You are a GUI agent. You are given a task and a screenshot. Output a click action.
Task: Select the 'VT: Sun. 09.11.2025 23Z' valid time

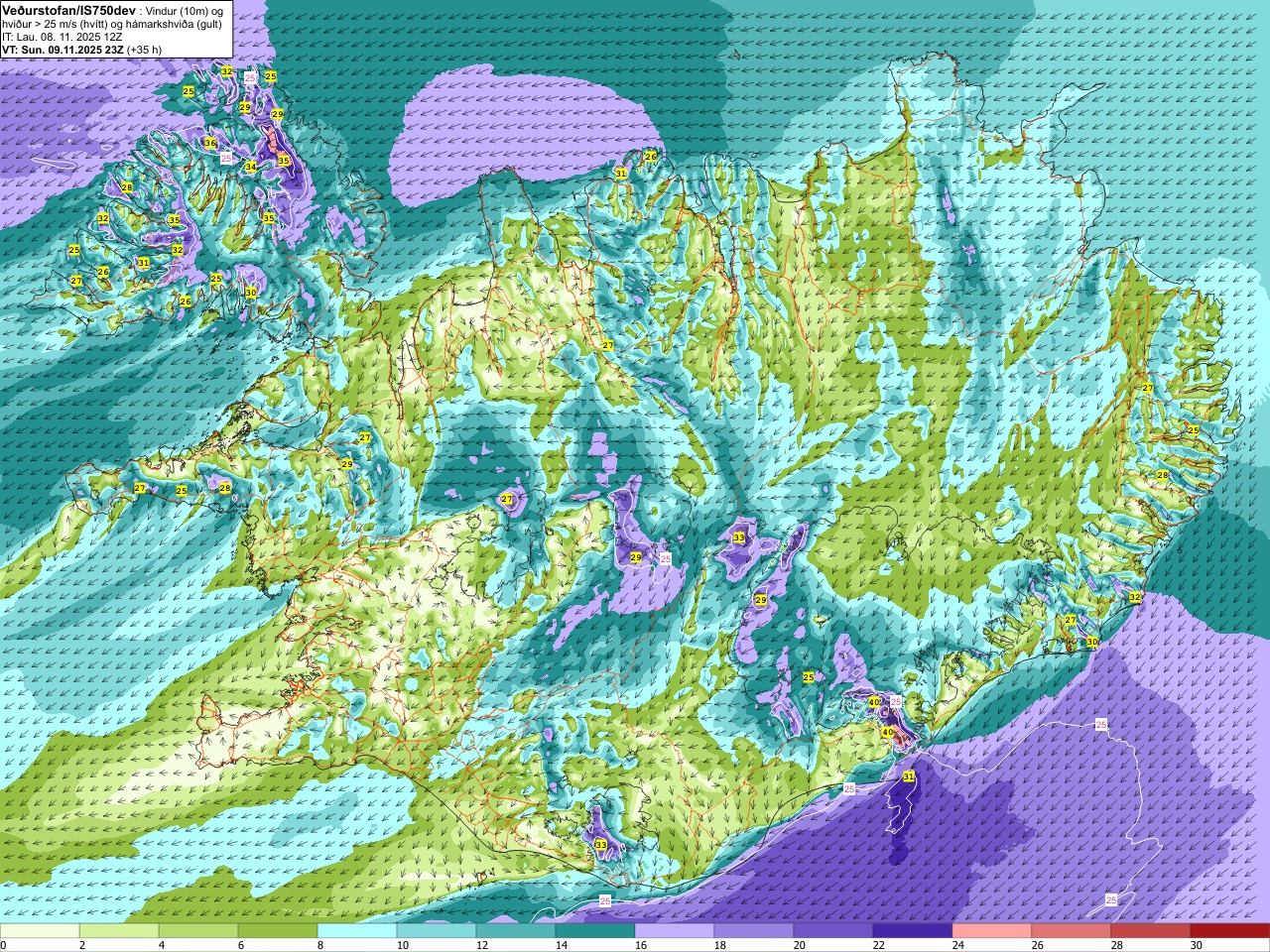pyautogui.click(x=63, y=50)
